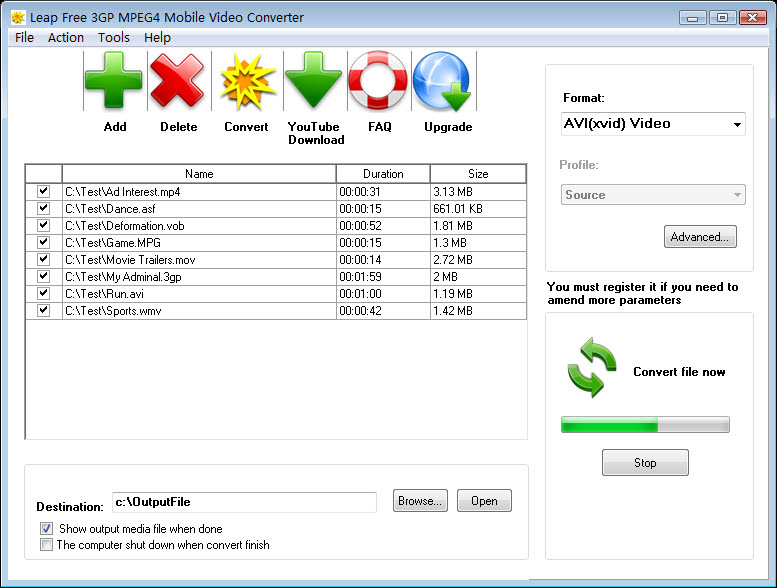The height and width of the screenshot is (588, 777).
Task: Click duration cell 00:01:00
Action: (x=383, y=294)
